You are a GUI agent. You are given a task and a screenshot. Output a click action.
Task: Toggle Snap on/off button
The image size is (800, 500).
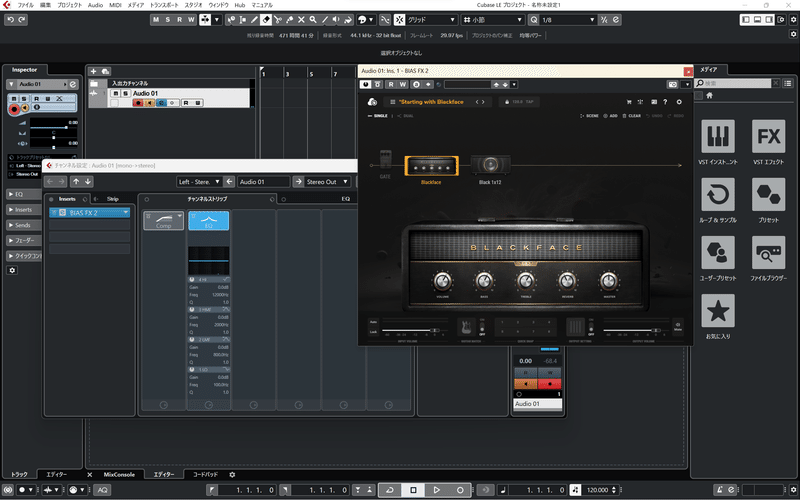(399, 20)
